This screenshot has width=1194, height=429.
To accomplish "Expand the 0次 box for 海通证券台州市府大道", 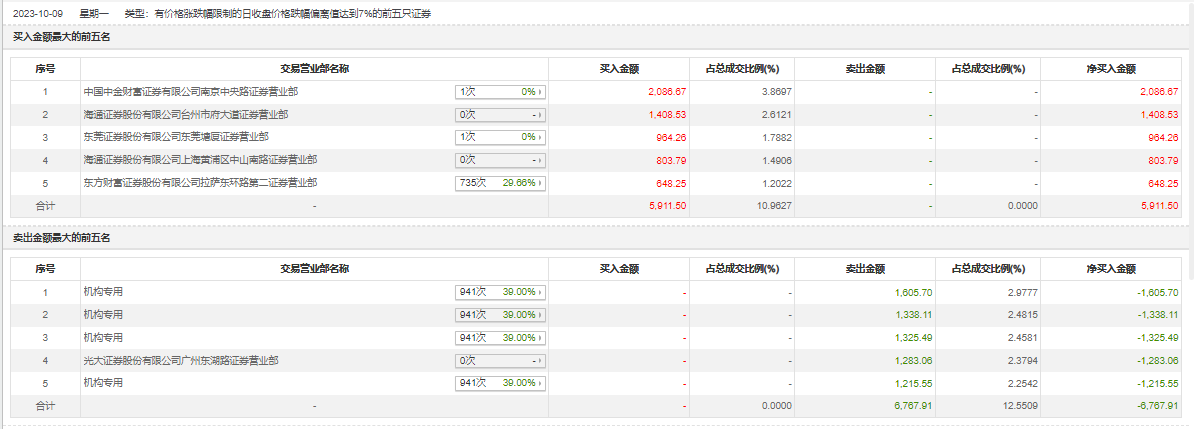I will pos(500,115).
